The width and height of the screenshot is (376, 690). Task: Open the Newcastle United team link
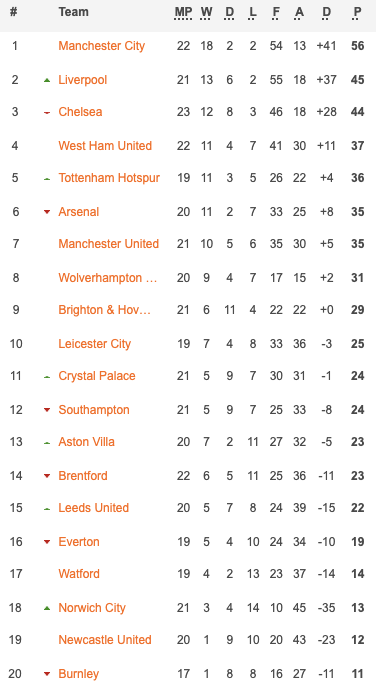point(105,640)
